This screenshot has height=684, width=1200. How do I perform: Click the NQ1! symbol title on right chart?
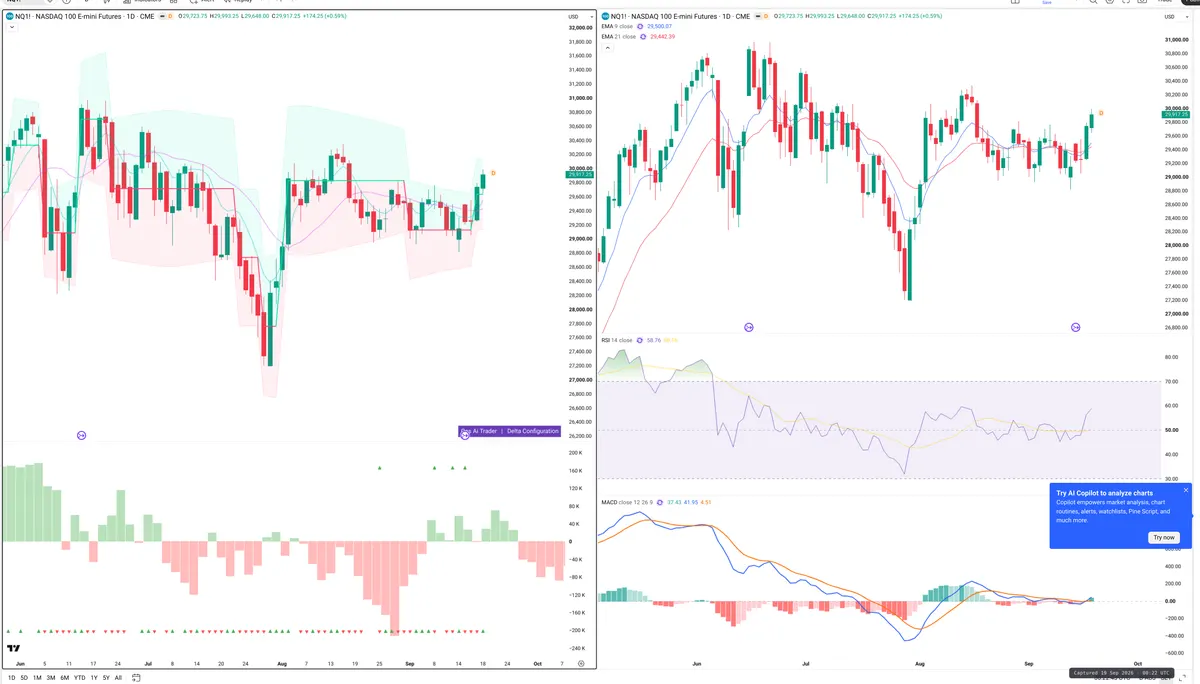680,16
